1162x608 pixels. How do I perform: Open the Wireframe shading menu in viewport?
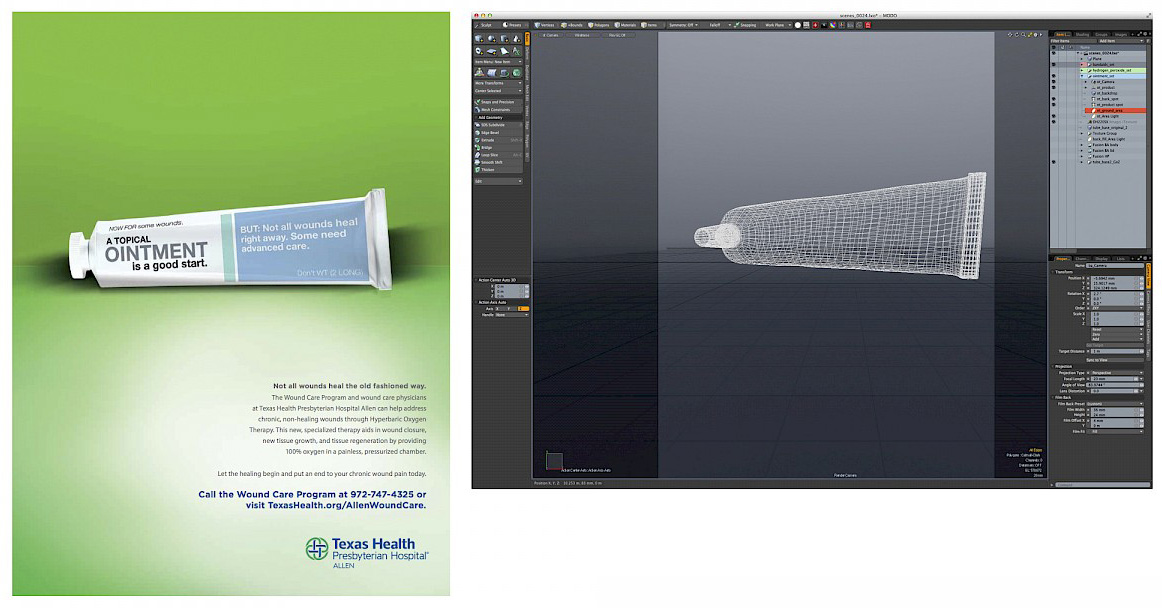click(582, 35)
